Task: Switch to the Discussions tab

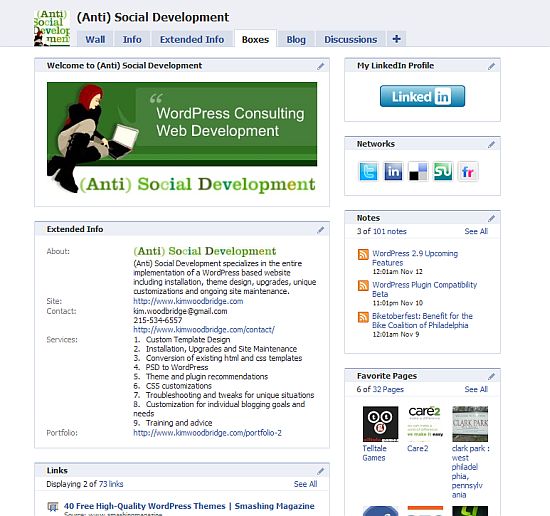Action: (350, 39)
